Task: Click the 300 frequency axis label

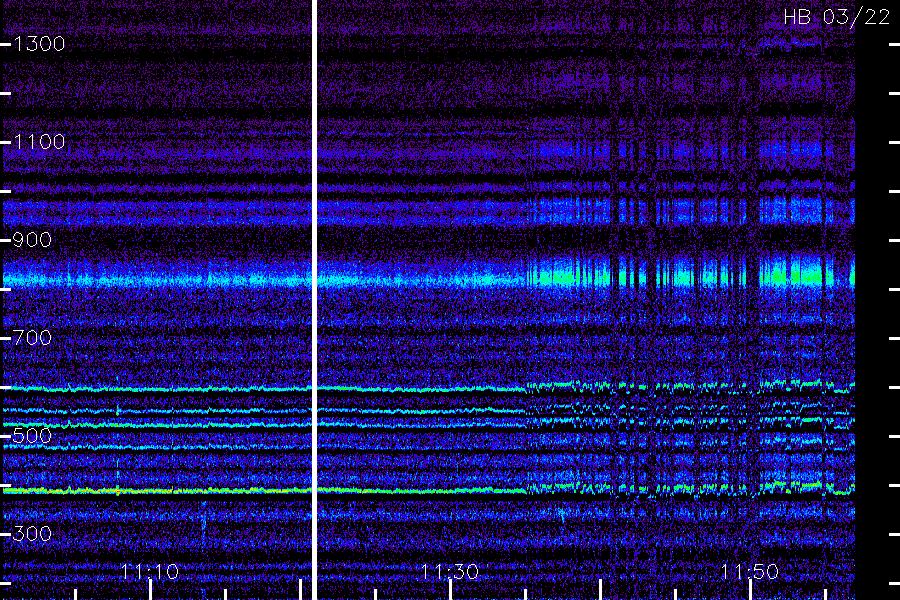Action: click(32, 533)
